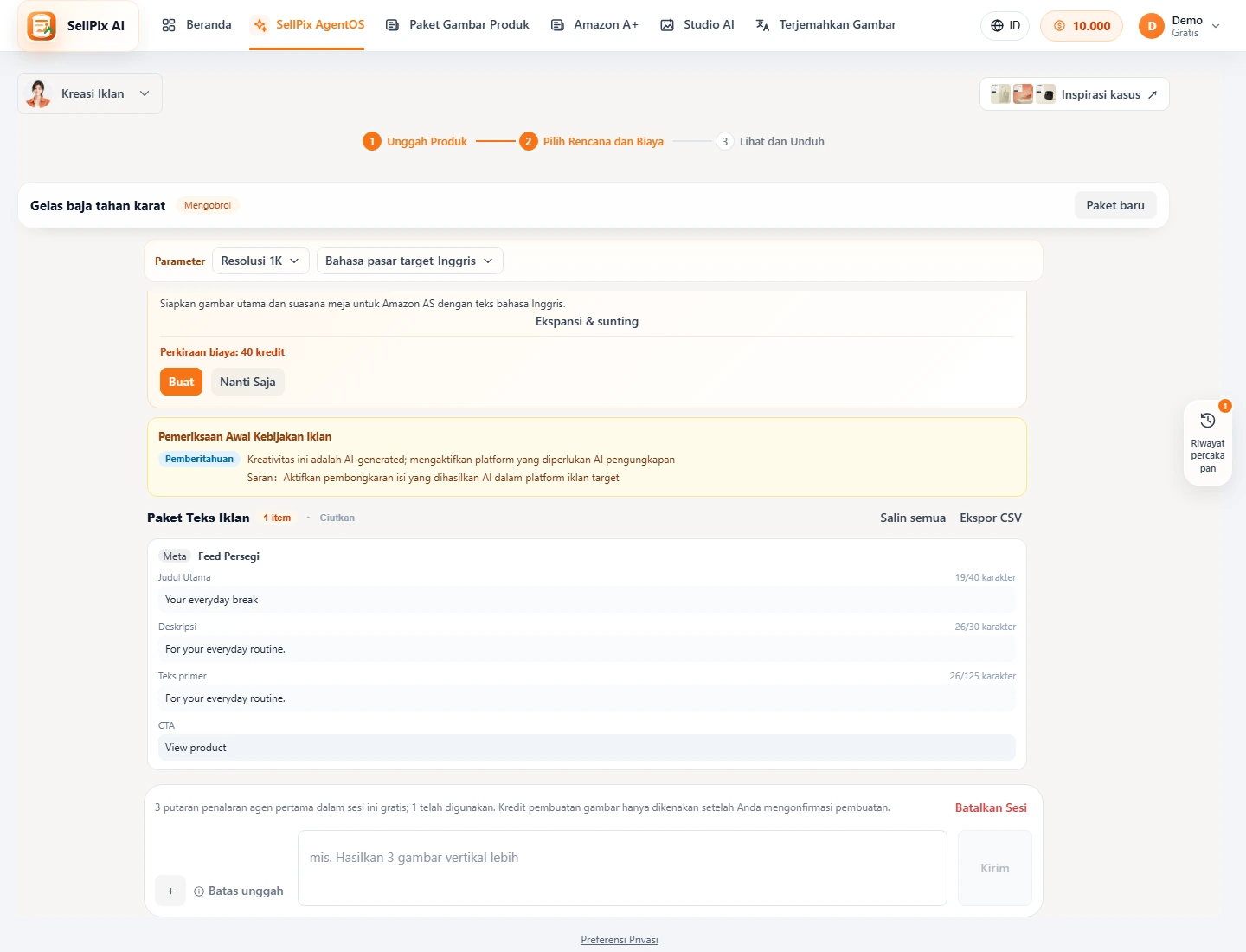Screen dimensions: 1246x952
Task: Click the Inspirasi kasus external arrow icon
Action: (x=1153, y=94)
